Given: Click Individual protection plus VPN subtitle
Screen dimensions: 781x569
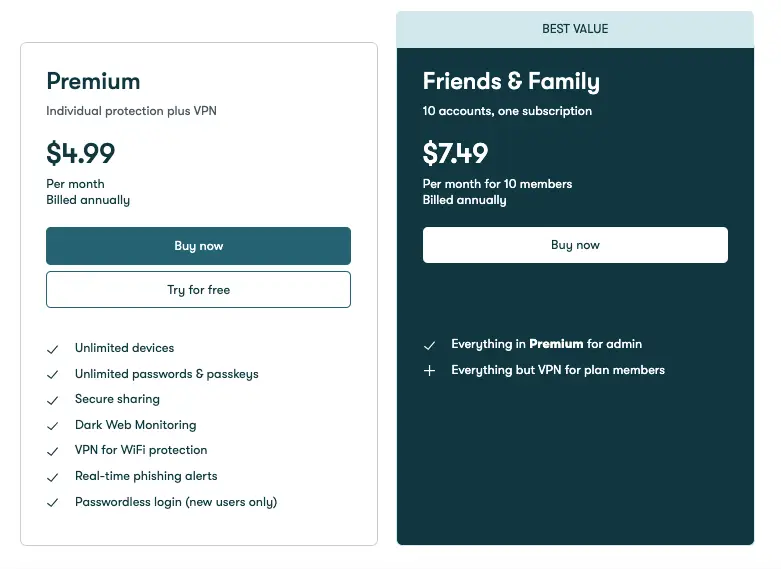Looking at the screenshot, I should tap(131, 111).
